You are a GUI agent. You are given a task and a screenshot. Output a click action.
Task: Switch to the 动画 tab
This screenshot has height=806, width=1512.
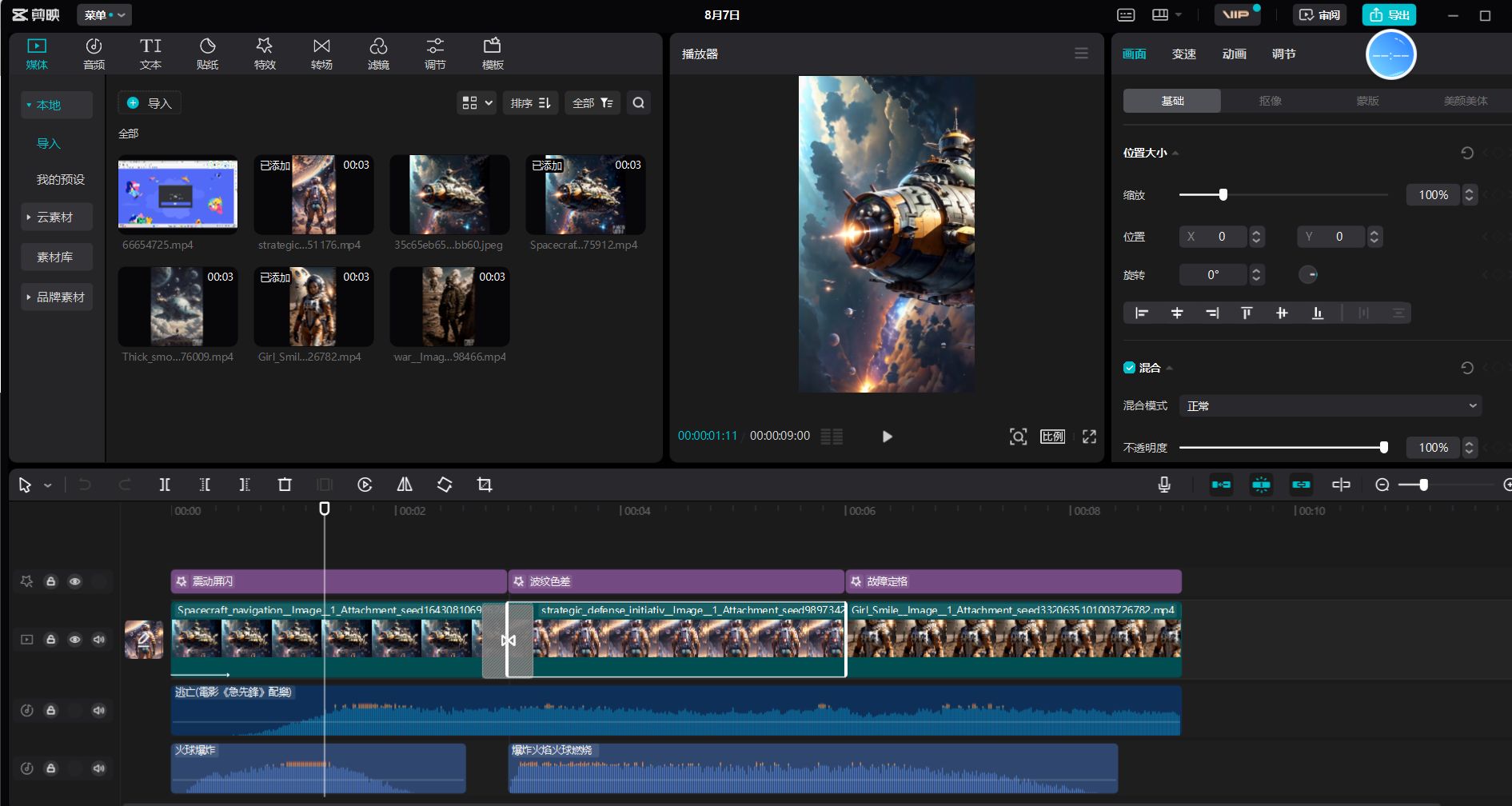[x=1234, y=54]
